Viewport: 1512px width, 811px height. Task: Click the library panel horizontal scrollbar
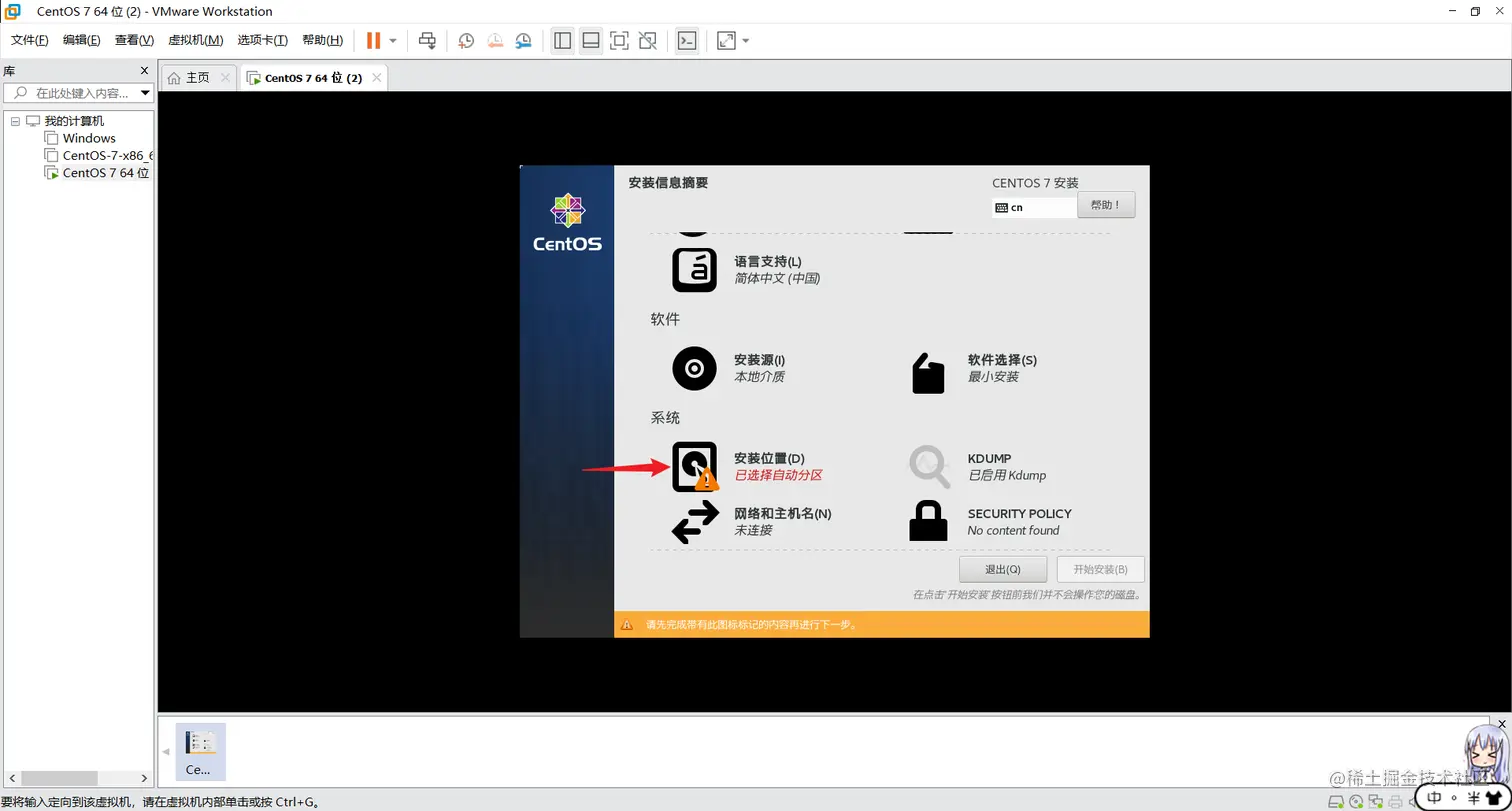point(60,777)
